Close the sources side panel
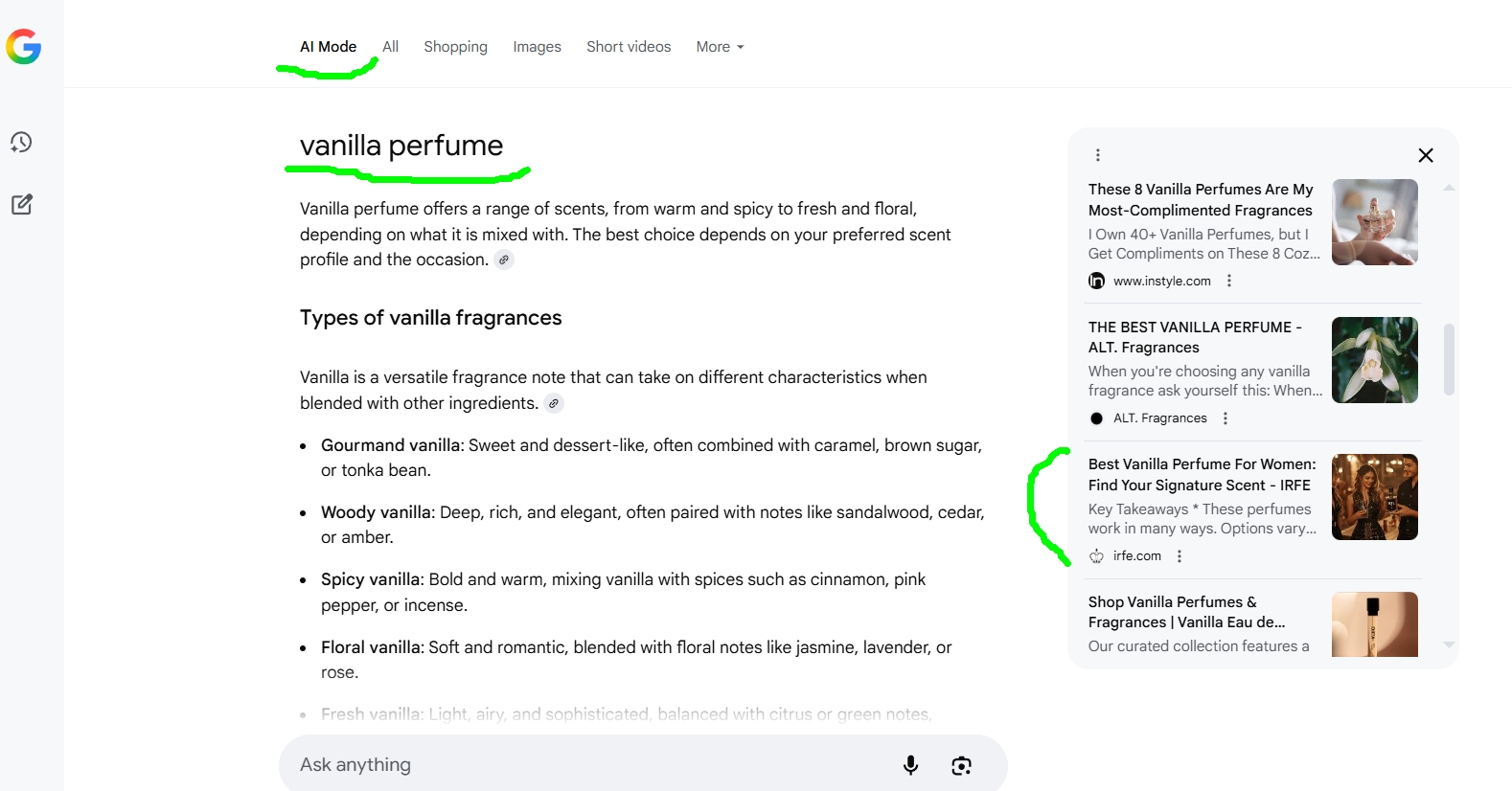Image resolution: width=1512 pixels, height=791 pixels. pyautogui.click(x=1426, y=155)
